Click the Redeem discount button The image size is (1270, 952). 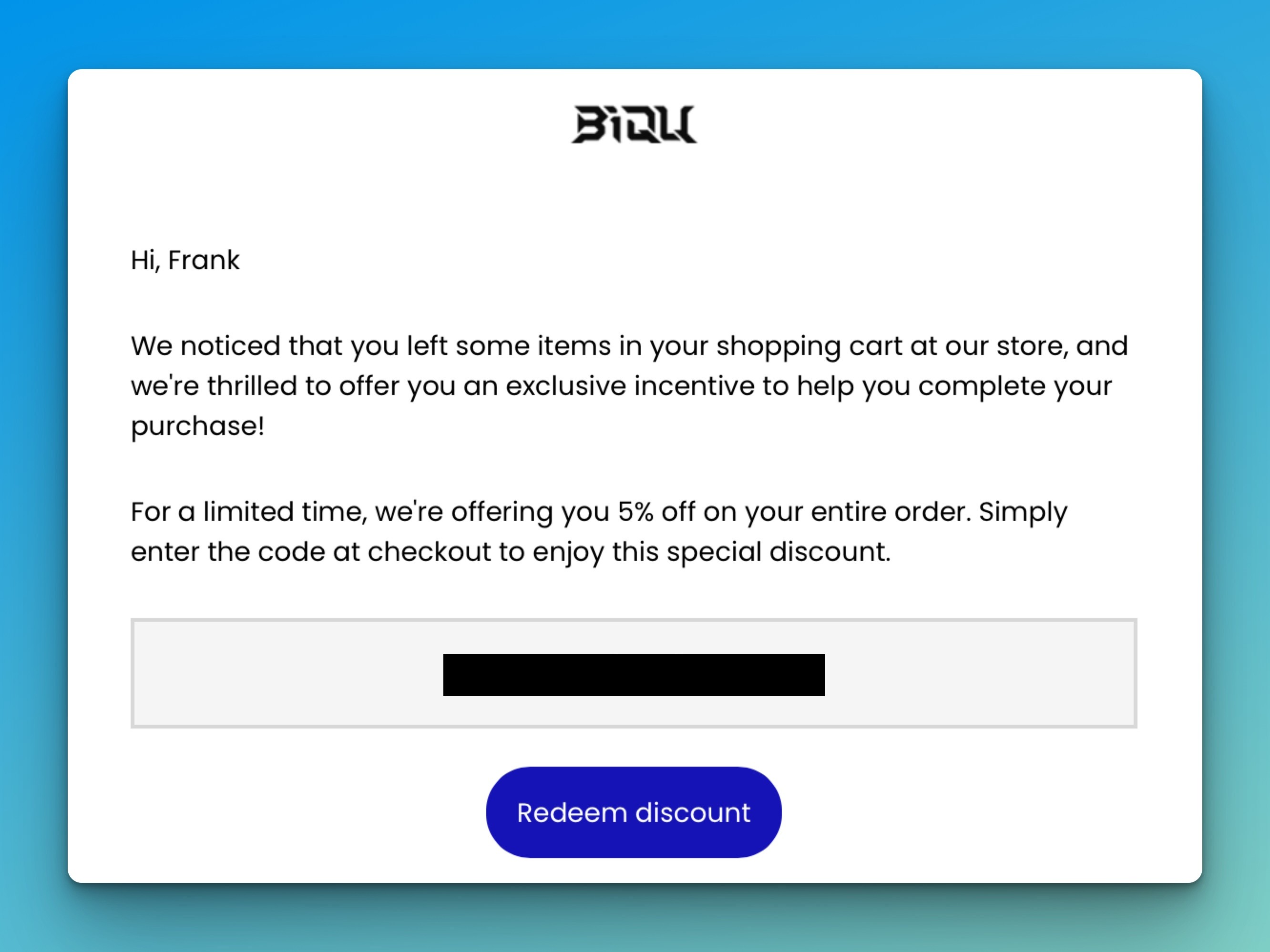click(634, 812)
